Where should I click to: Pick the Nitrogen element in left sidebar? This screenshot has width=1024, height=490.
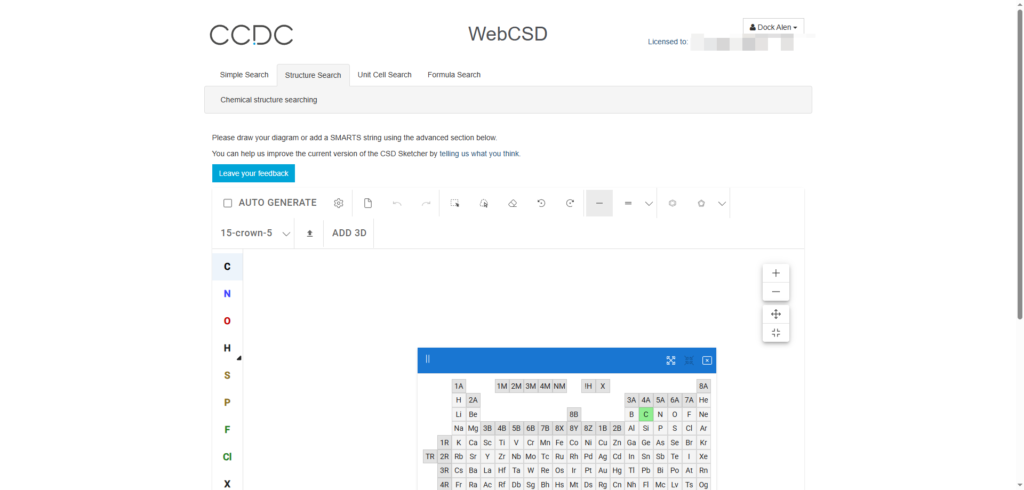click(227, 294)
